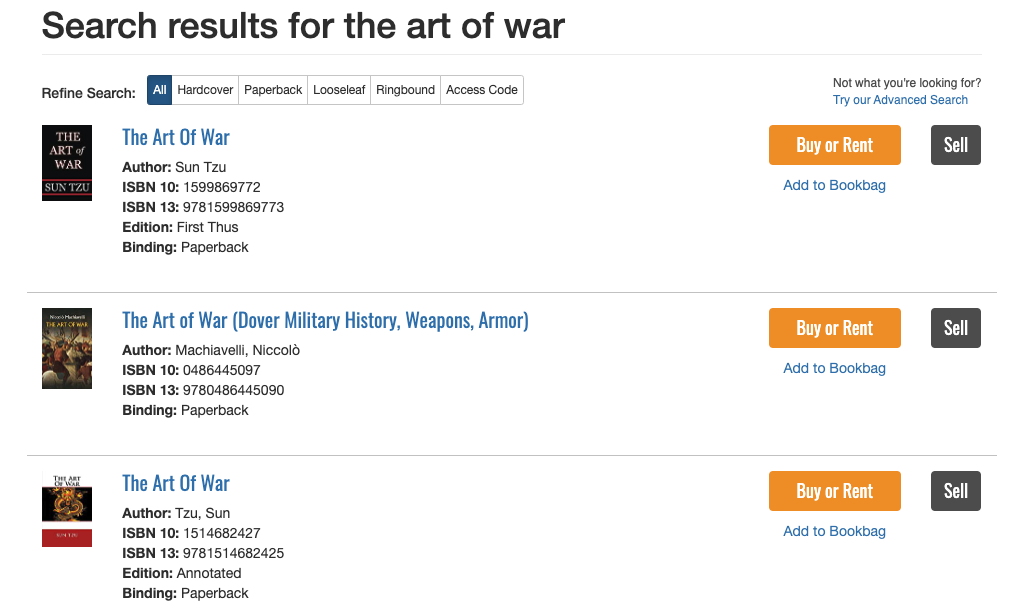
Task: Open The Art Of War by Sun Tzu listing
Action: (x=176, y=137)
